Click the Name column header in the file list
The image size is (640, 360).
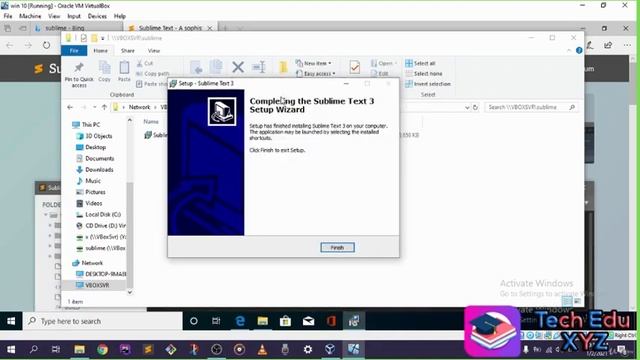point(151,122)
